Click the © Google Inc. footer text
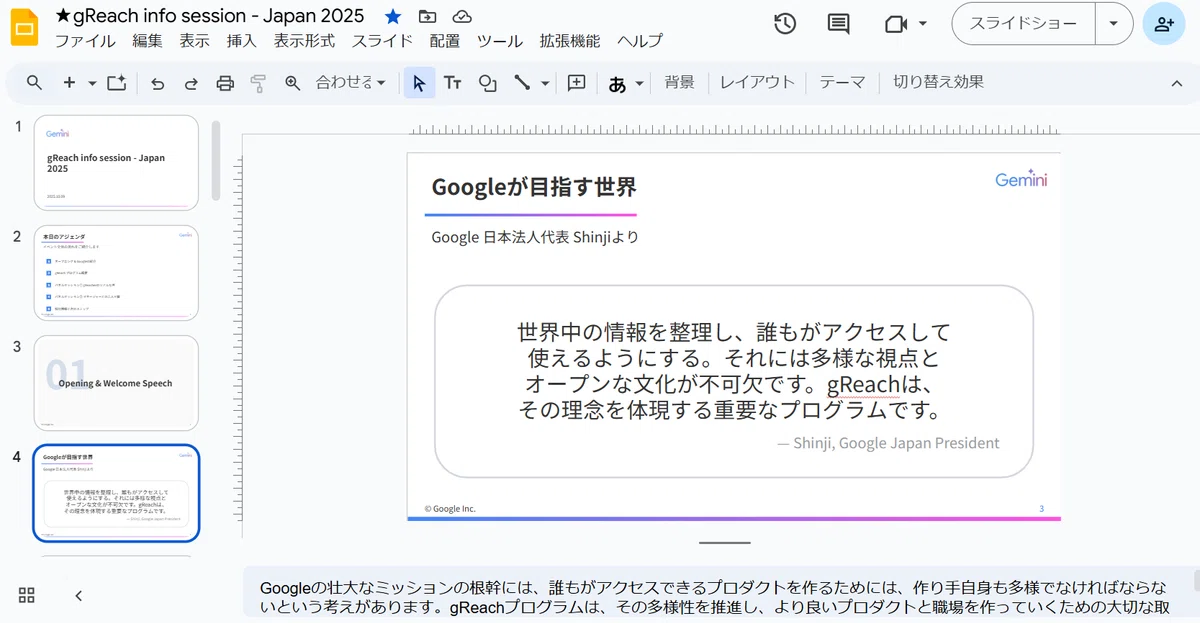Screen dimensions: 1200x623 point(450,508)
